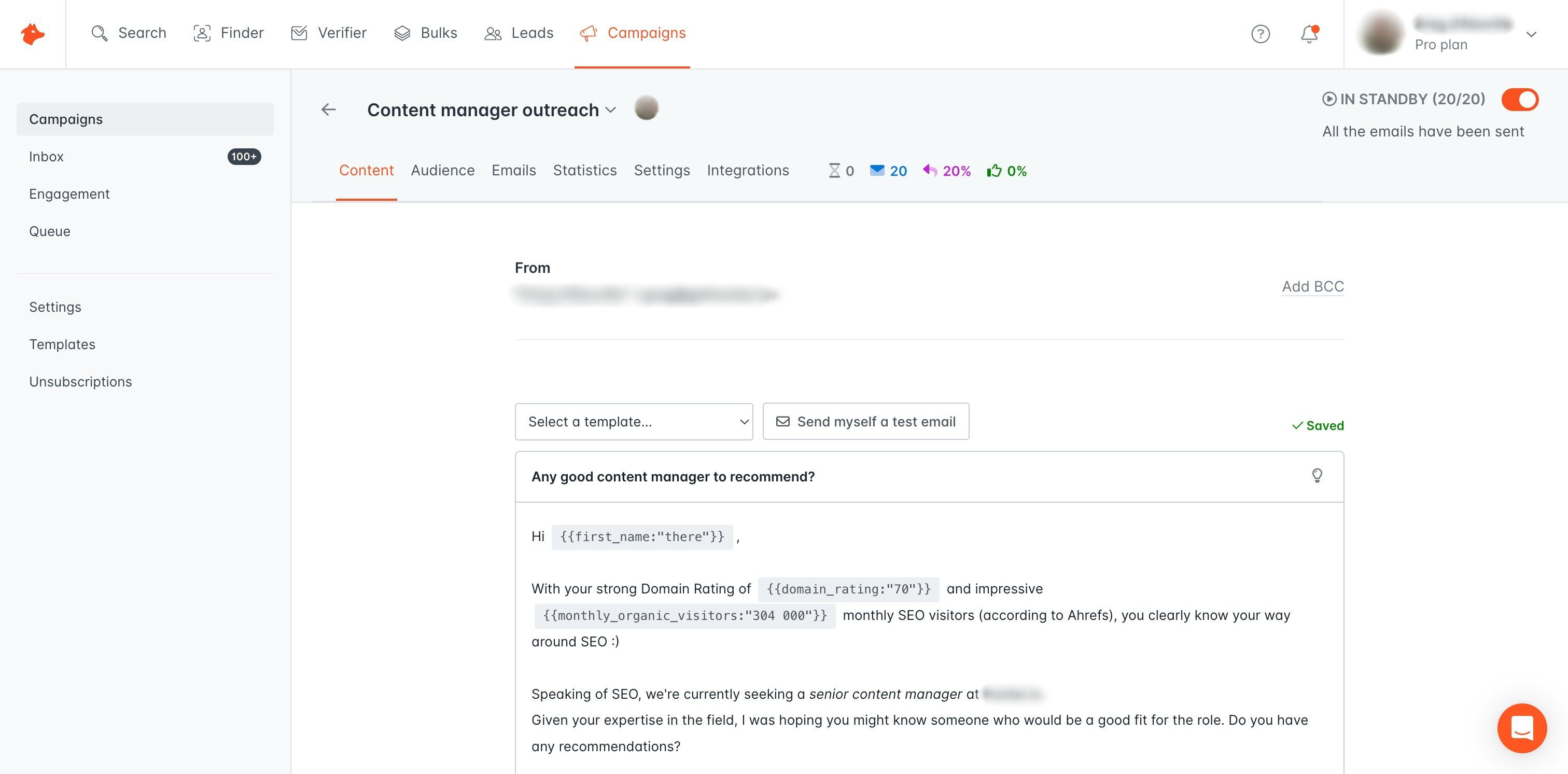1568x774 pixels.
Task: Click the back arrow navigation button
Action: pyautogui.click(x=329, y=108)
